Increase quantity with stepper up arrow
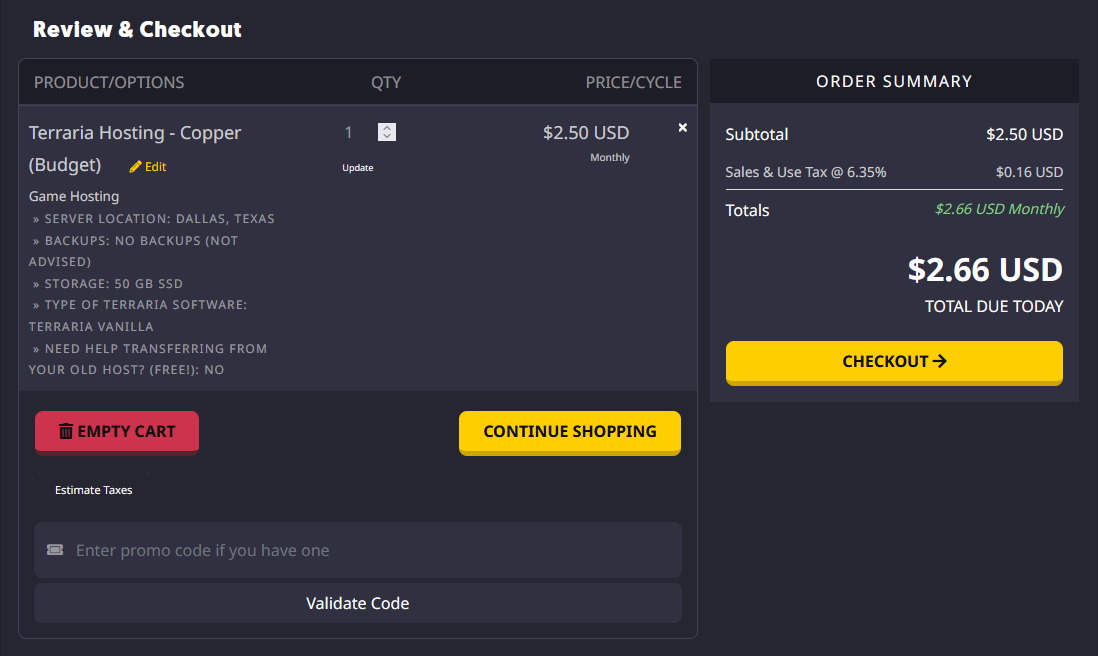The image size is (1098, 656). pos(387,127)
